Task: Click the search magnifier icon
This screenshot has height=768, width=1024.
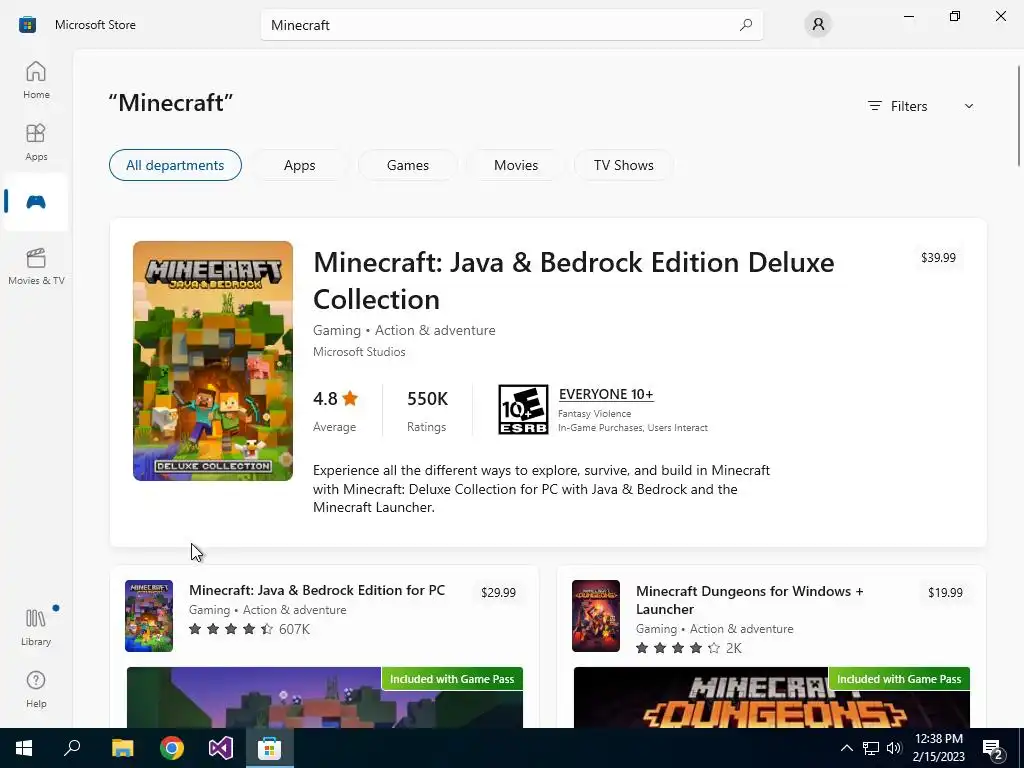Action: (x=746, y=25)
